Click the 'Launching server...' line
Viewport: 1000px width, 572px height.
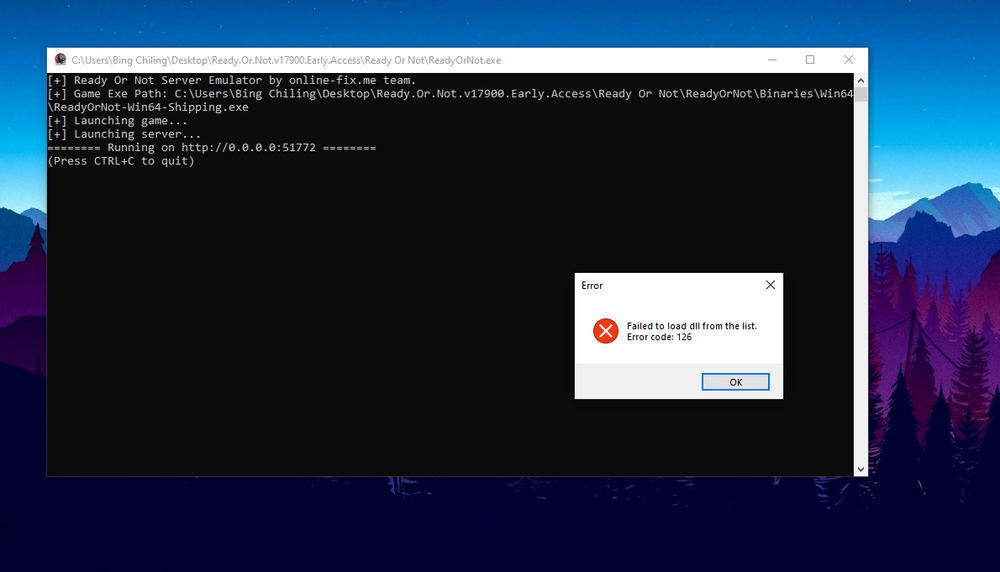pyautogui.click(x=124, y=134)
